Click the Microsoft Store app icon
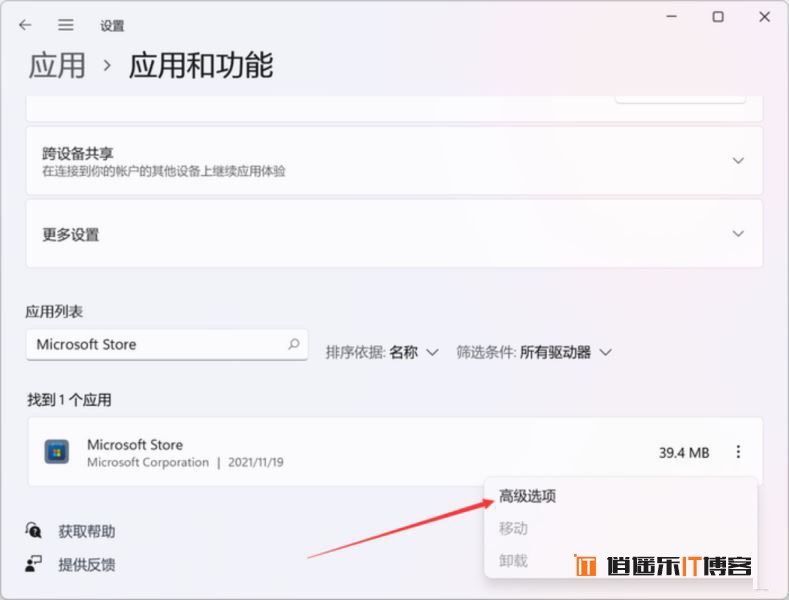Viewport: 789px width, 600px height. click(x=57, y=452)
